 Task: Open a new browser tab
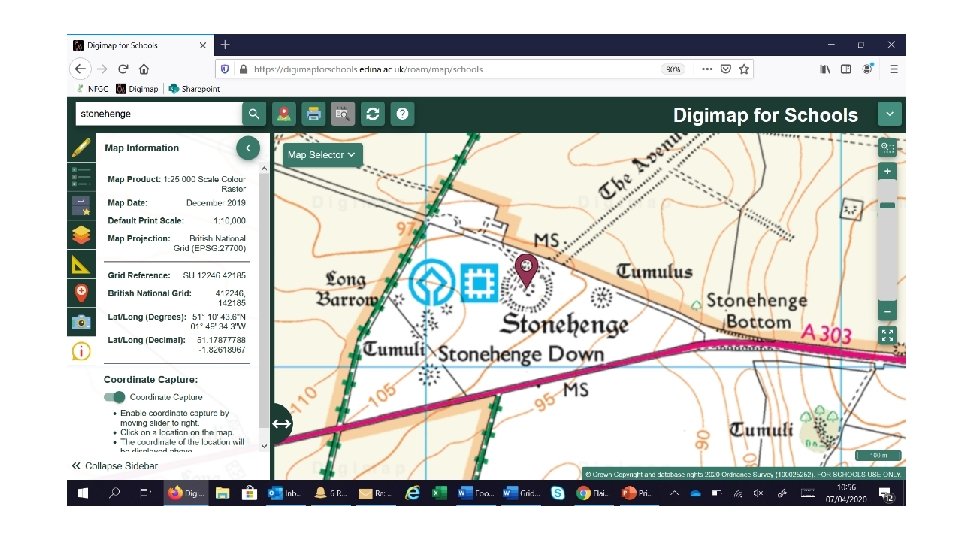[x=225, y=45]
